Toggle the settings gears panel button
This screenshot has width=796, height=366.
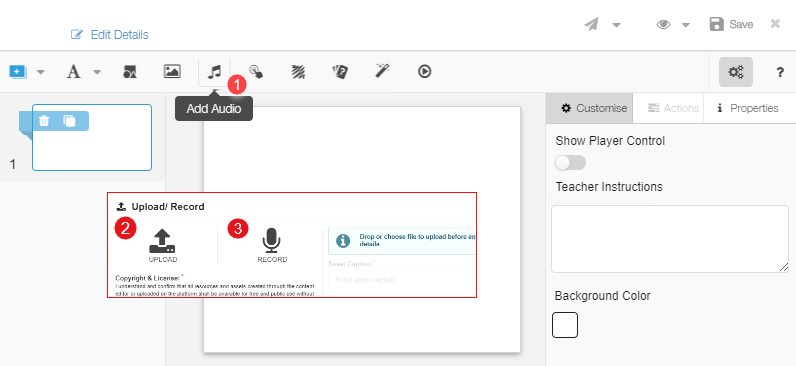tap(736, 72)
